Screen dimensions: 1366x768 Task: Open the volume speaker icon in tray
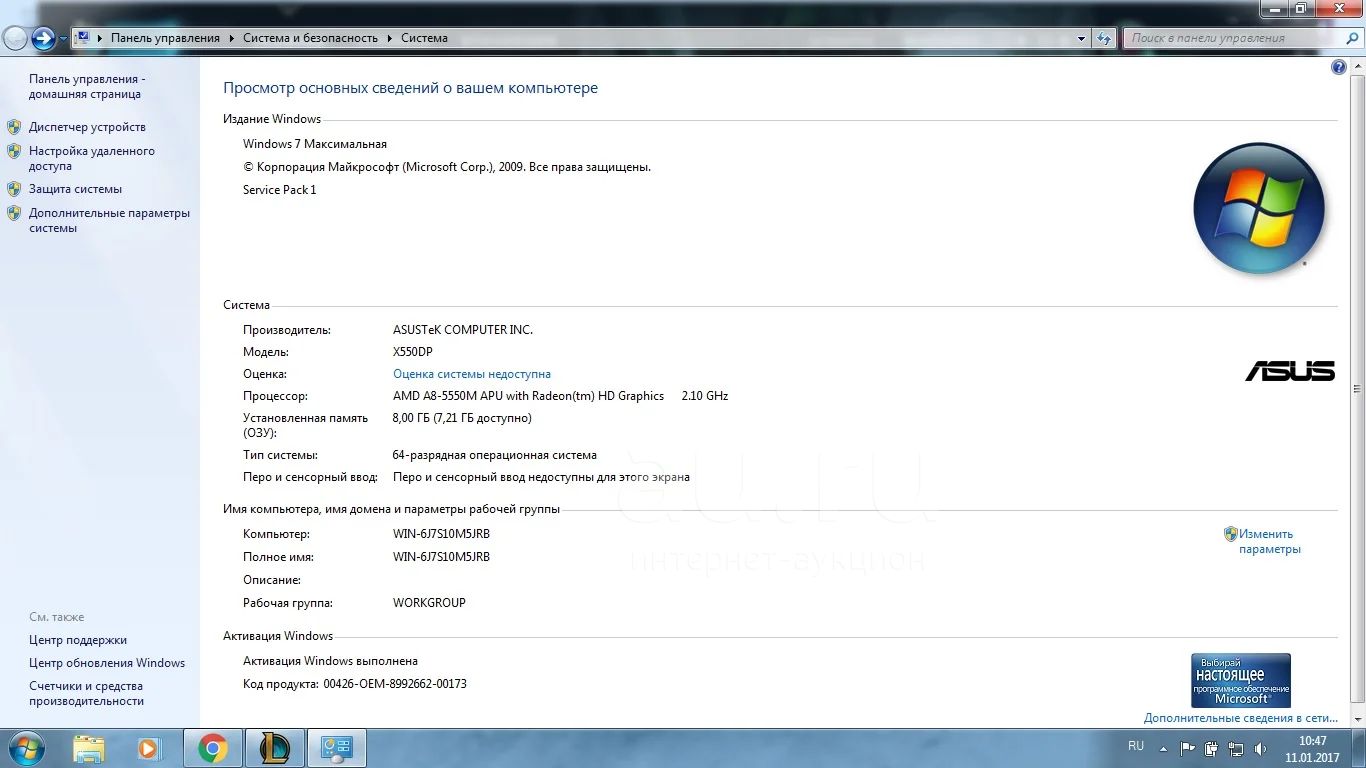1261,748
